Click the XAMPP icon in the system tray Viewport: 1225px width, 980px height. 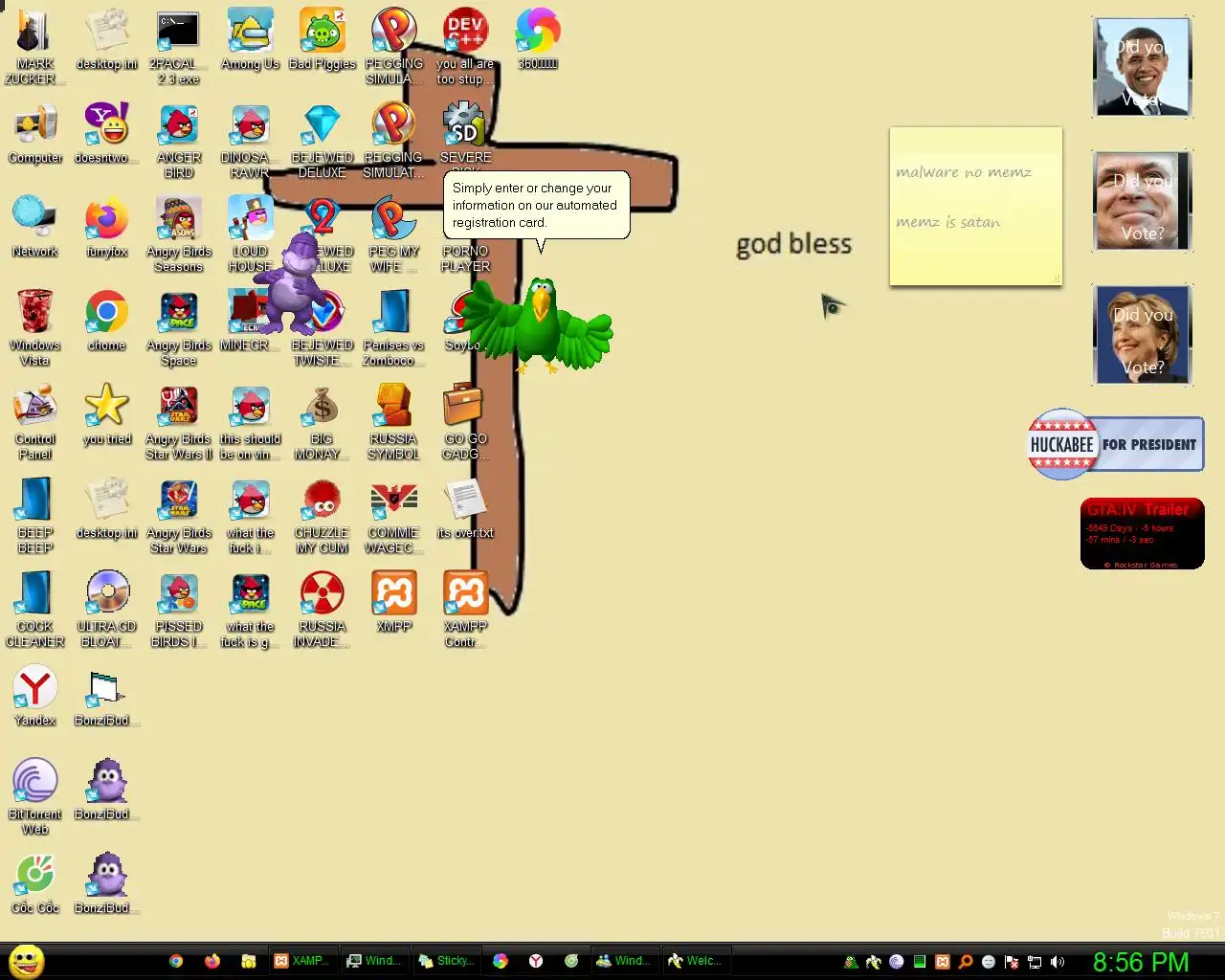tap(943, 962)
